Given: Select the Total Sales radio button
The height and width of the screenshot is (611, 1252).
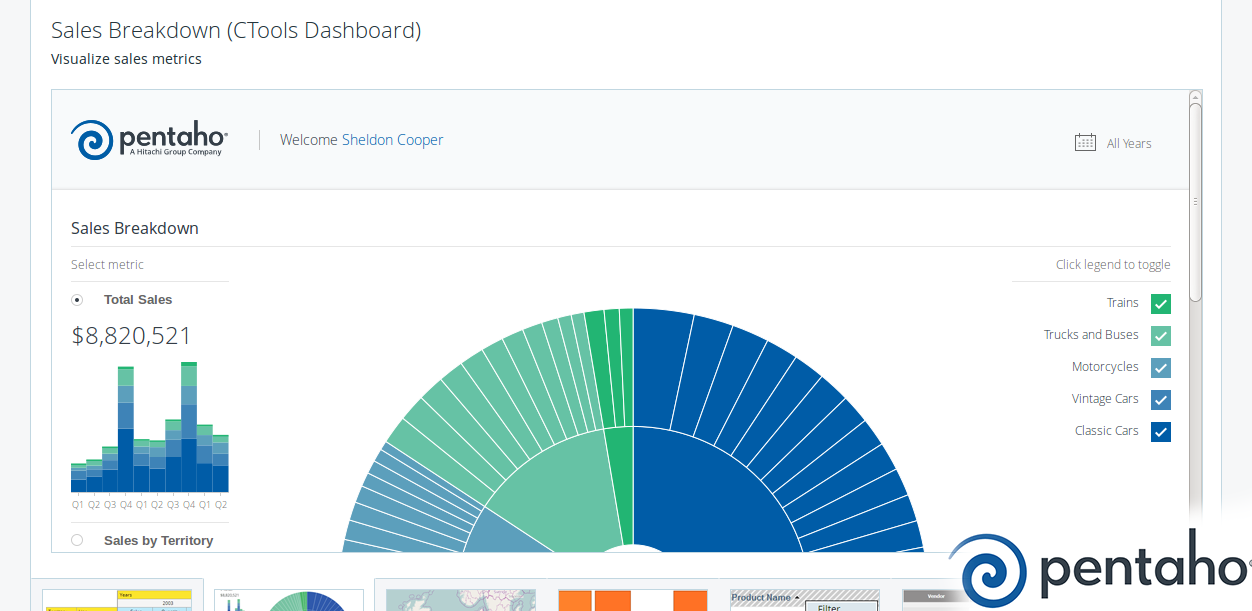Looking at the screenshot, I should pos(77,299).
